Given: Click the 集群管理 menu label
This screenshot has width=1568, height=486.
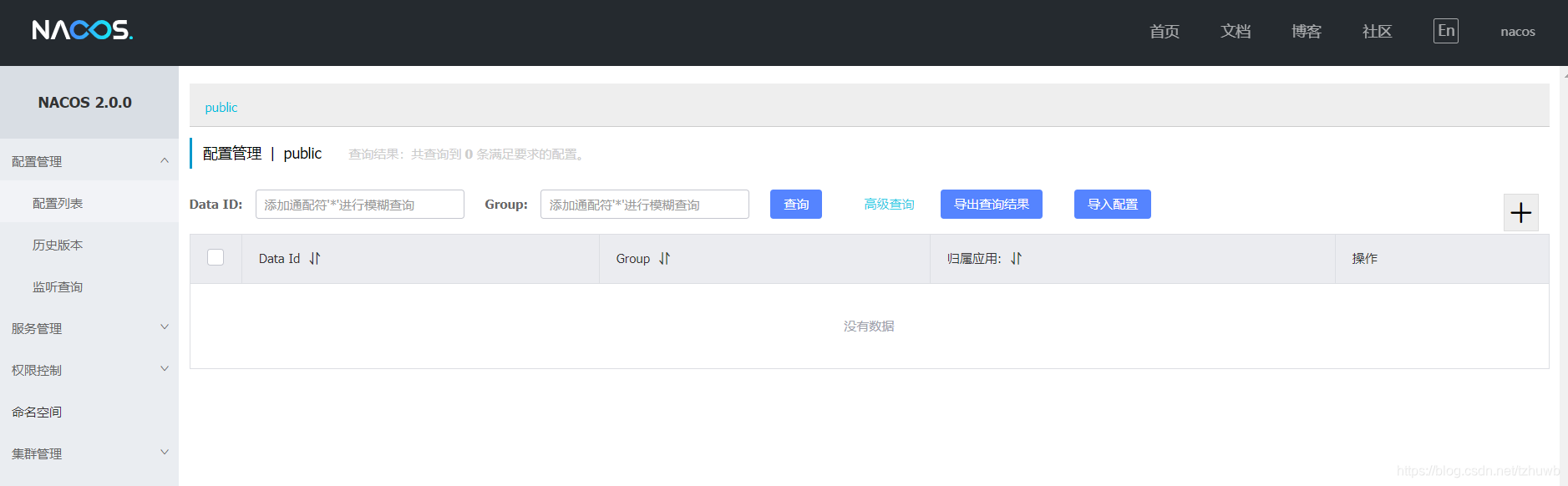Looking at the screenshot, I should (37, 453).
